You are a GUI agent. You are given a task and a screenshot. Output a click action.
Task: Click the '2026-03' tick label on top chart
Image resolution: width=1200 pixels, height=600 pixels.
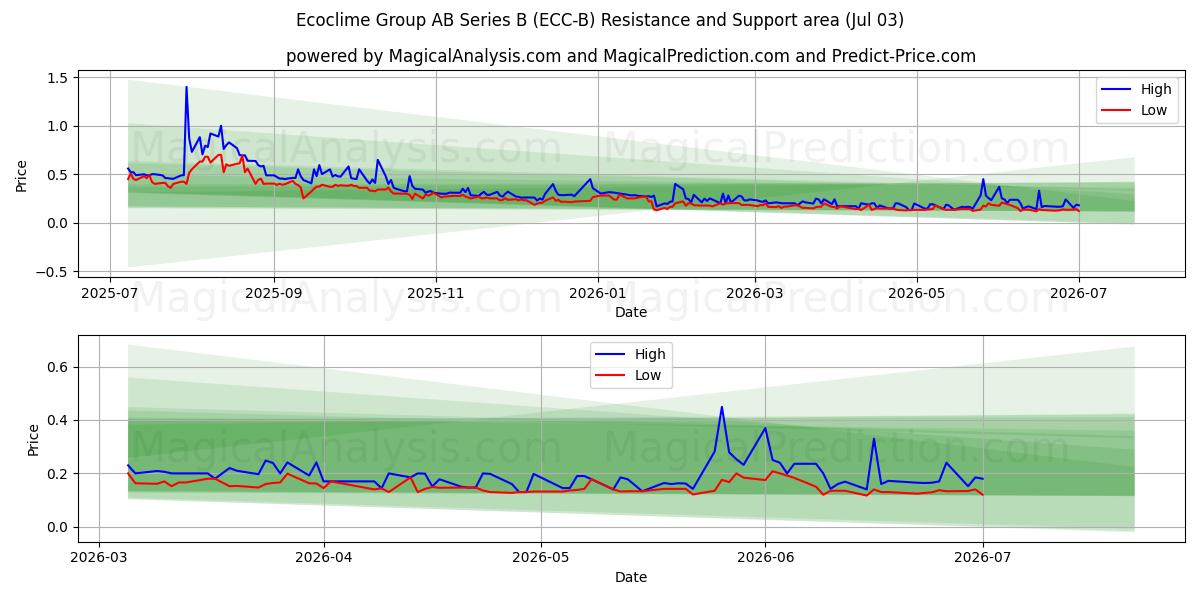753,295
